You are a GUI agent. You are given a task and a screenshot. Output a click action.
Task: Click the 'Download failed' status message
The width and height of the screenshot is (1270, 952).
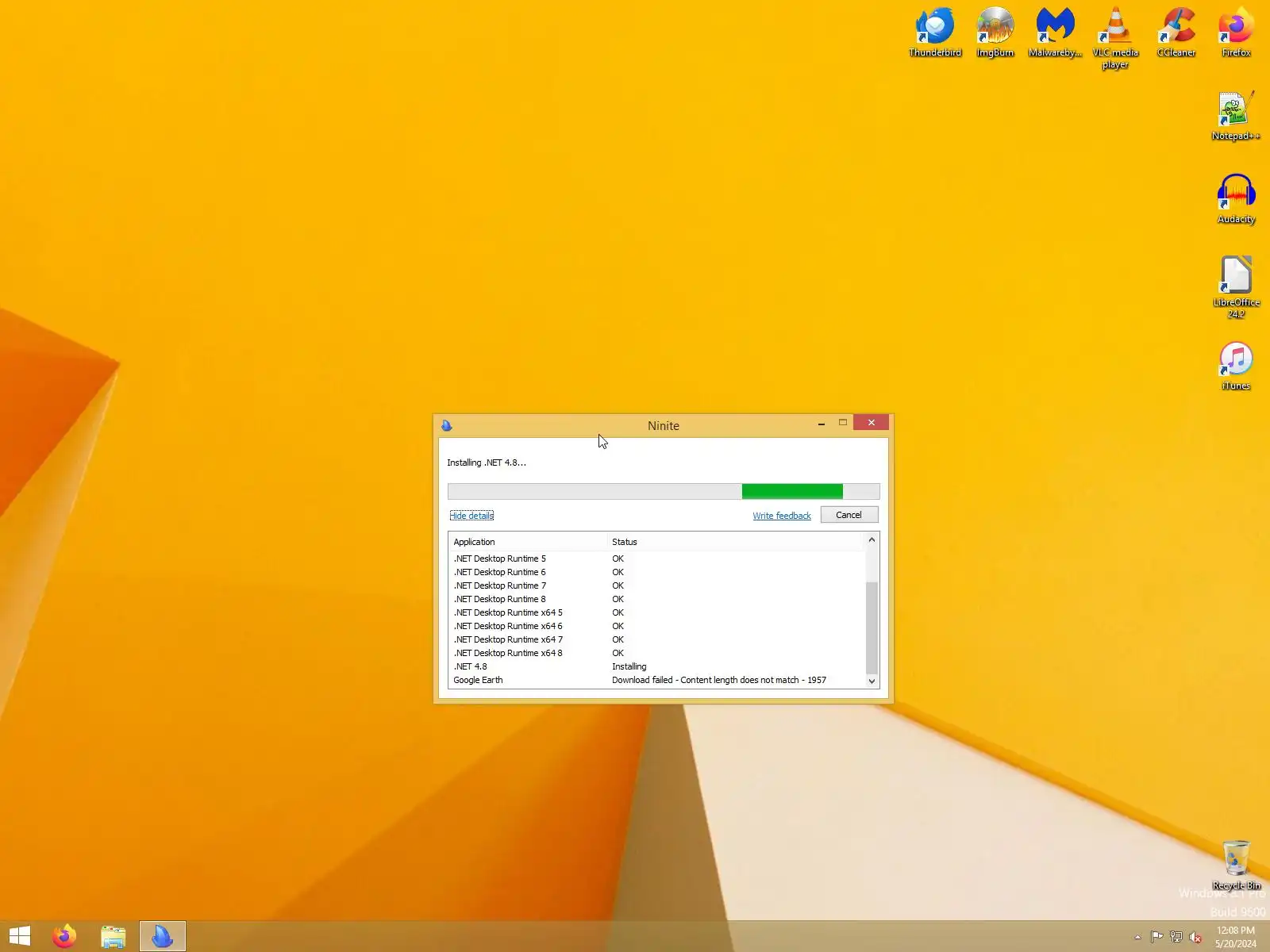pos(719,680)
